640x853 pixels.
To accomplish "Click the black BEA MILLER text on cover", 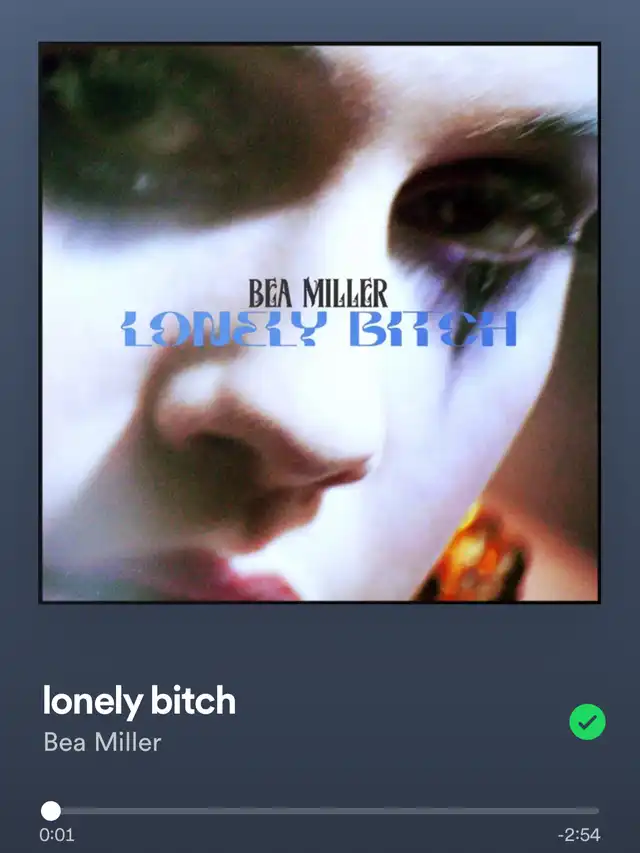I will click(318, 293).
